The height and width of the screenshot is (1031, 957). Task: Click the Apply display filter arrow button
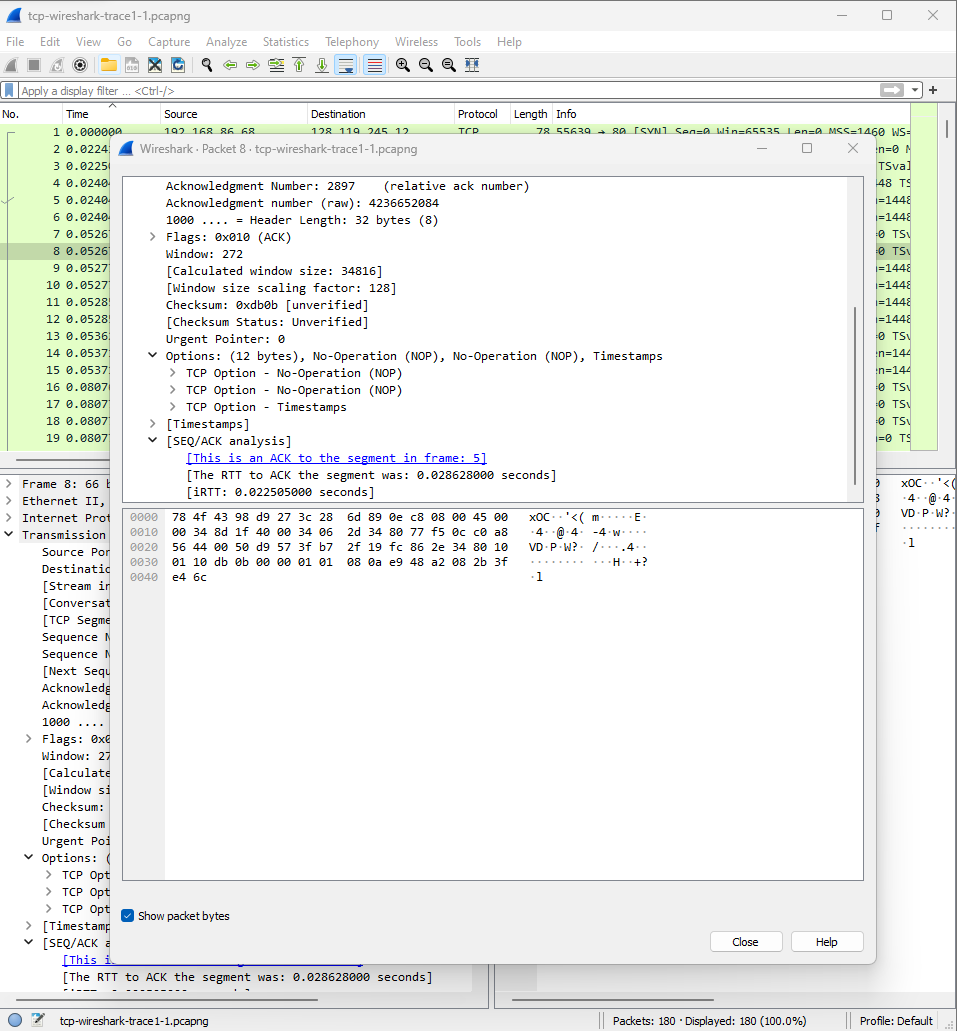click(892, 90)
